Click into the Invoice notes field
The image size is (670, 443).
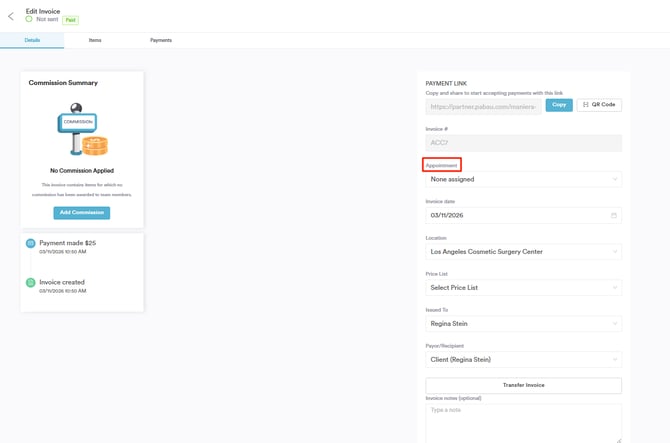[523, 422]
